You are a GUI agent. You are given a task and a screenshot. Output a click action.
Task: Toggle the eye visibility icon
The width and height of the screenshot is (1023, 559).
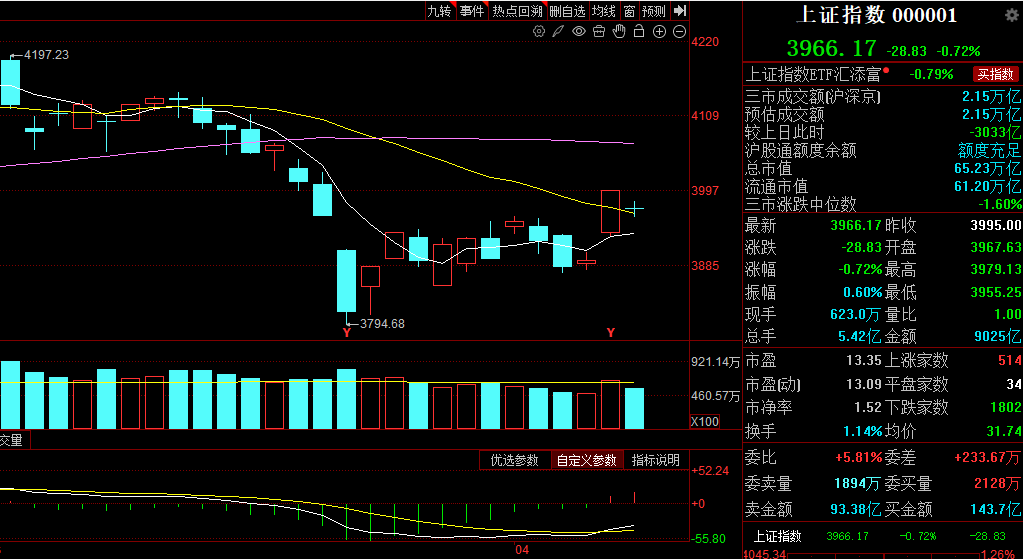point(579,32)
